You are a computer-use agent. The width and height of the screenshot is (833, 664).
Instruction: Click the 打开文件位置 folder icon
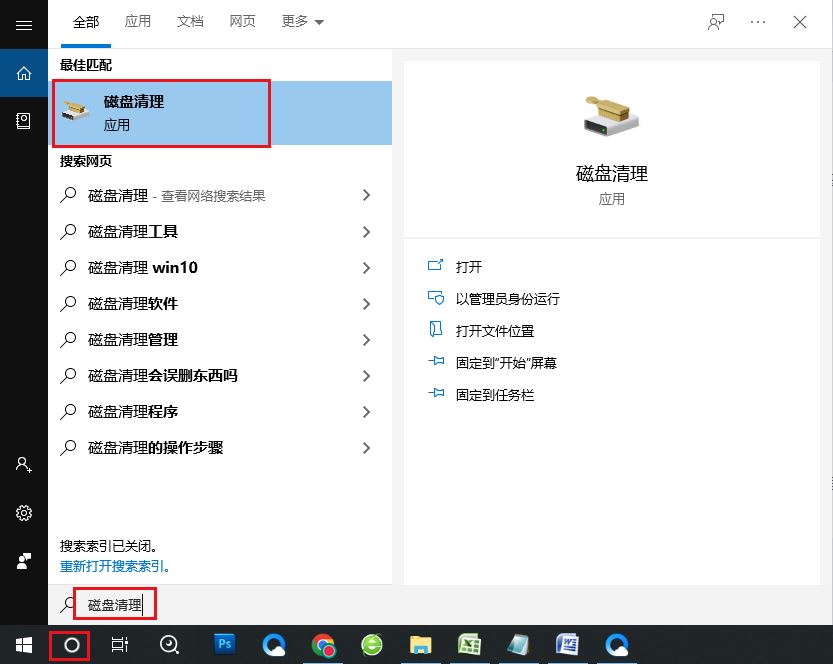pos(436,329)
